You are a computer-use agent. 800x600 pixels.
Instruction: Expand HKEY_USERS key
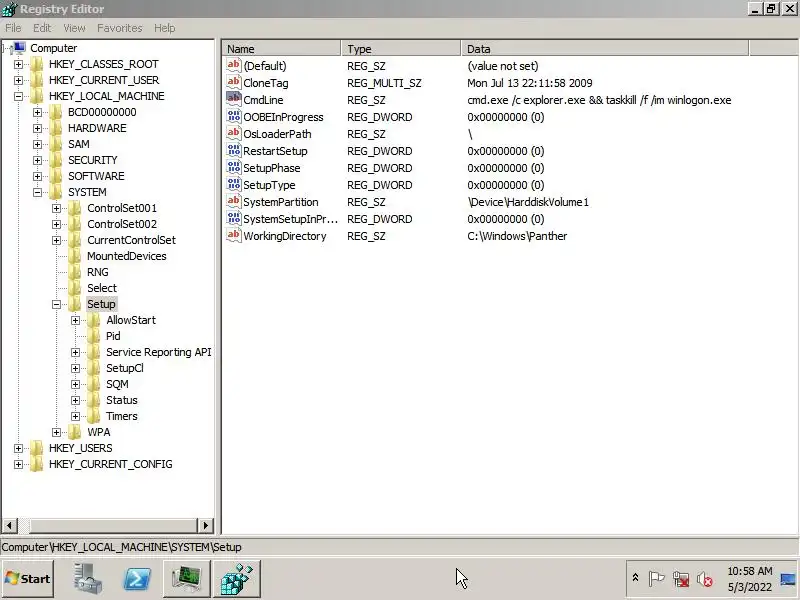click(18, 448)
